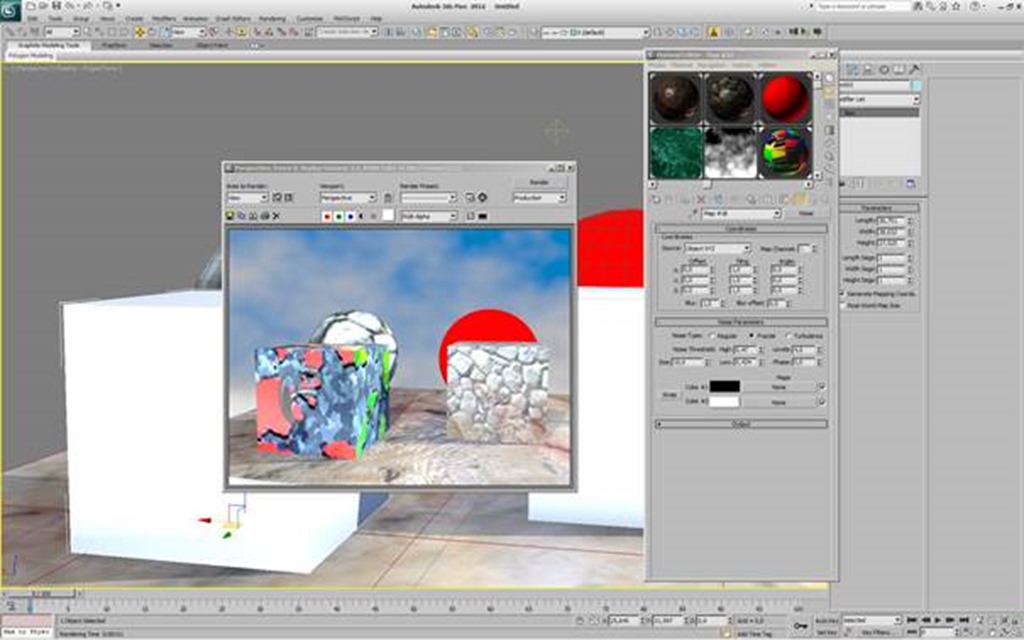Toggle Generate Mapping Coords checkbox
The width and height of the screenshot is (1024, 640).
coord(843,293)
